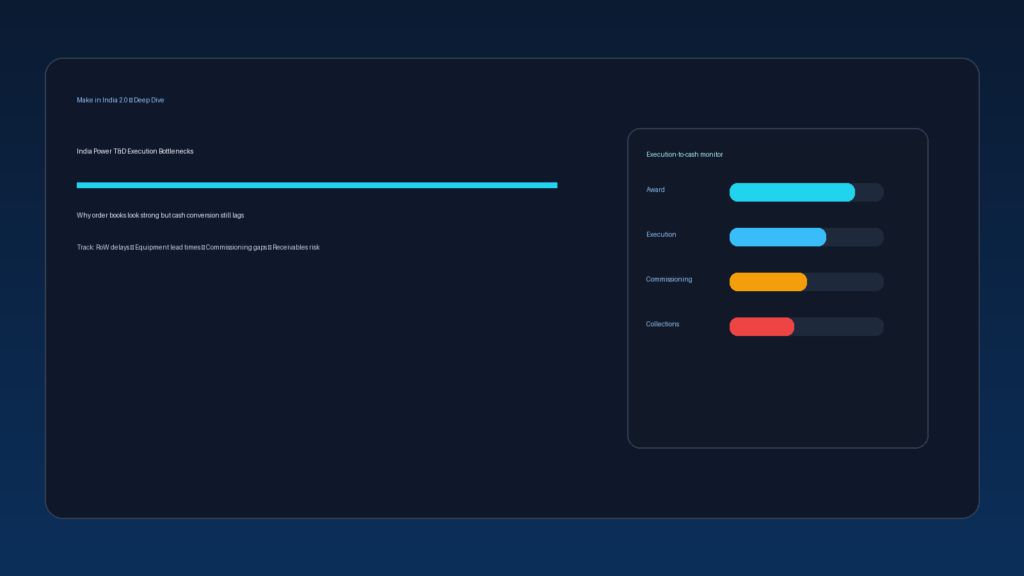
Task: Click the cyan filled Award progress bar
Action: point(791,192)
